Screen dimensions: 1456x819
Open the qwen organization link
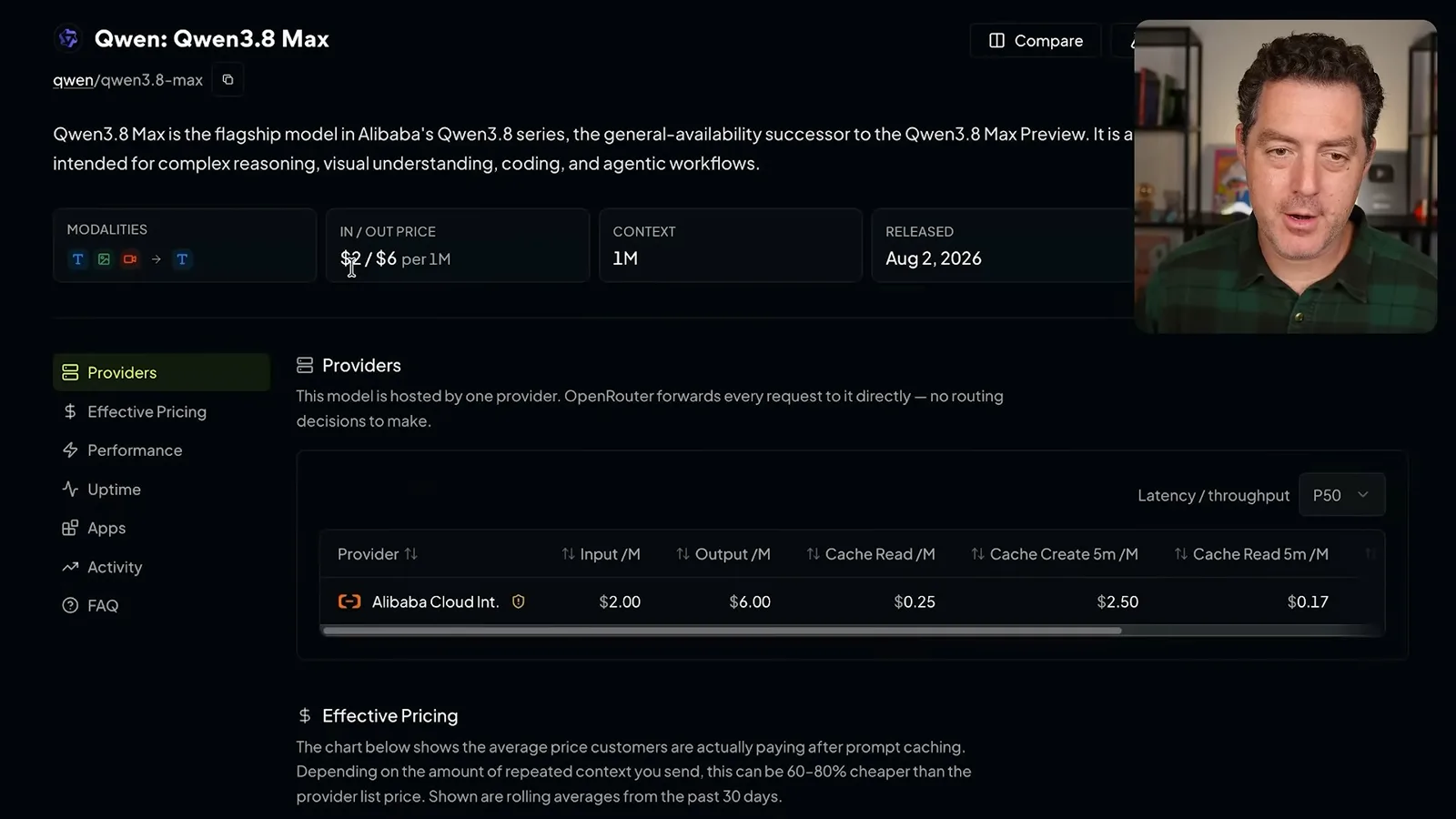pos(73,80)
